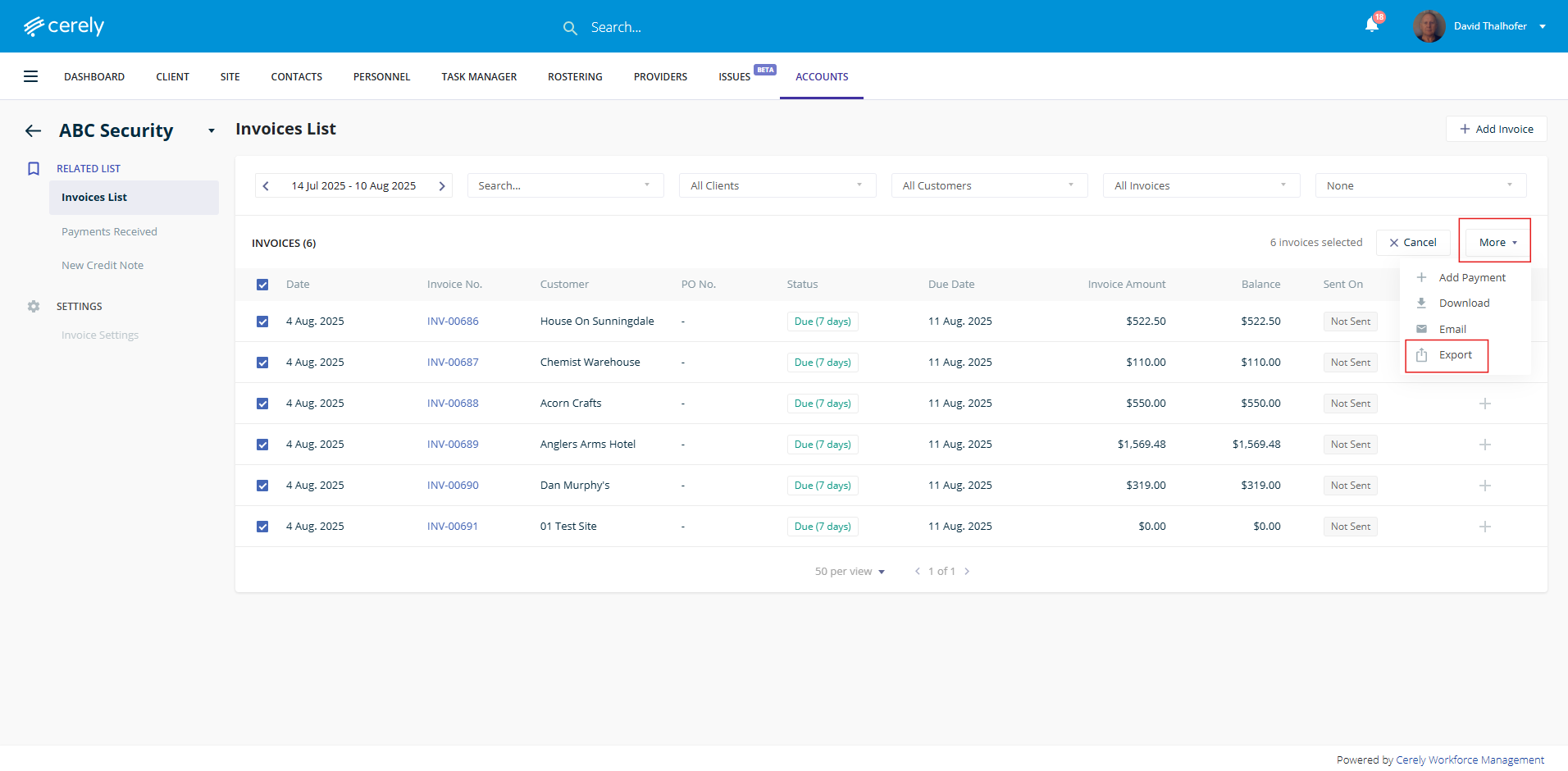Click the Cerely logo
The width and height of the screenshot is (1568, 771).
64,26
